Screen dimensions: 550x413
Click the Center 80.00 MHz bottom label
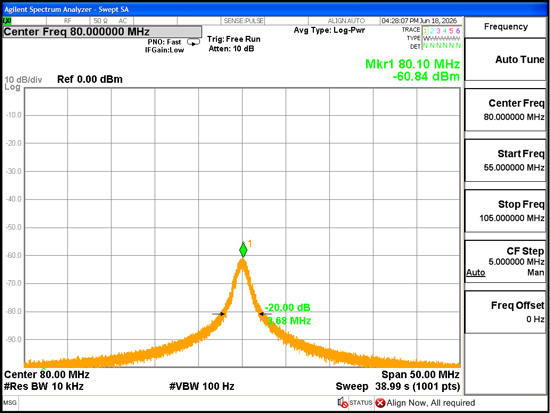47,375
